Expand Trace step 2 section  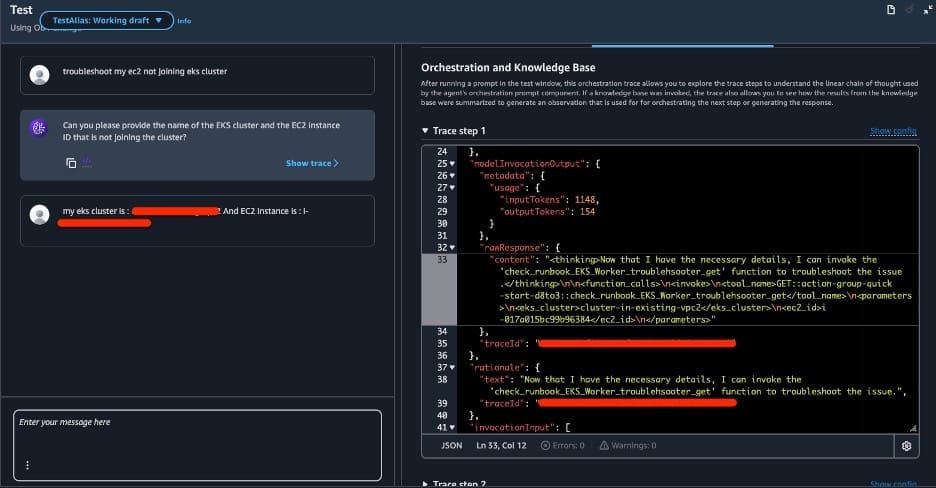[427, 484]
